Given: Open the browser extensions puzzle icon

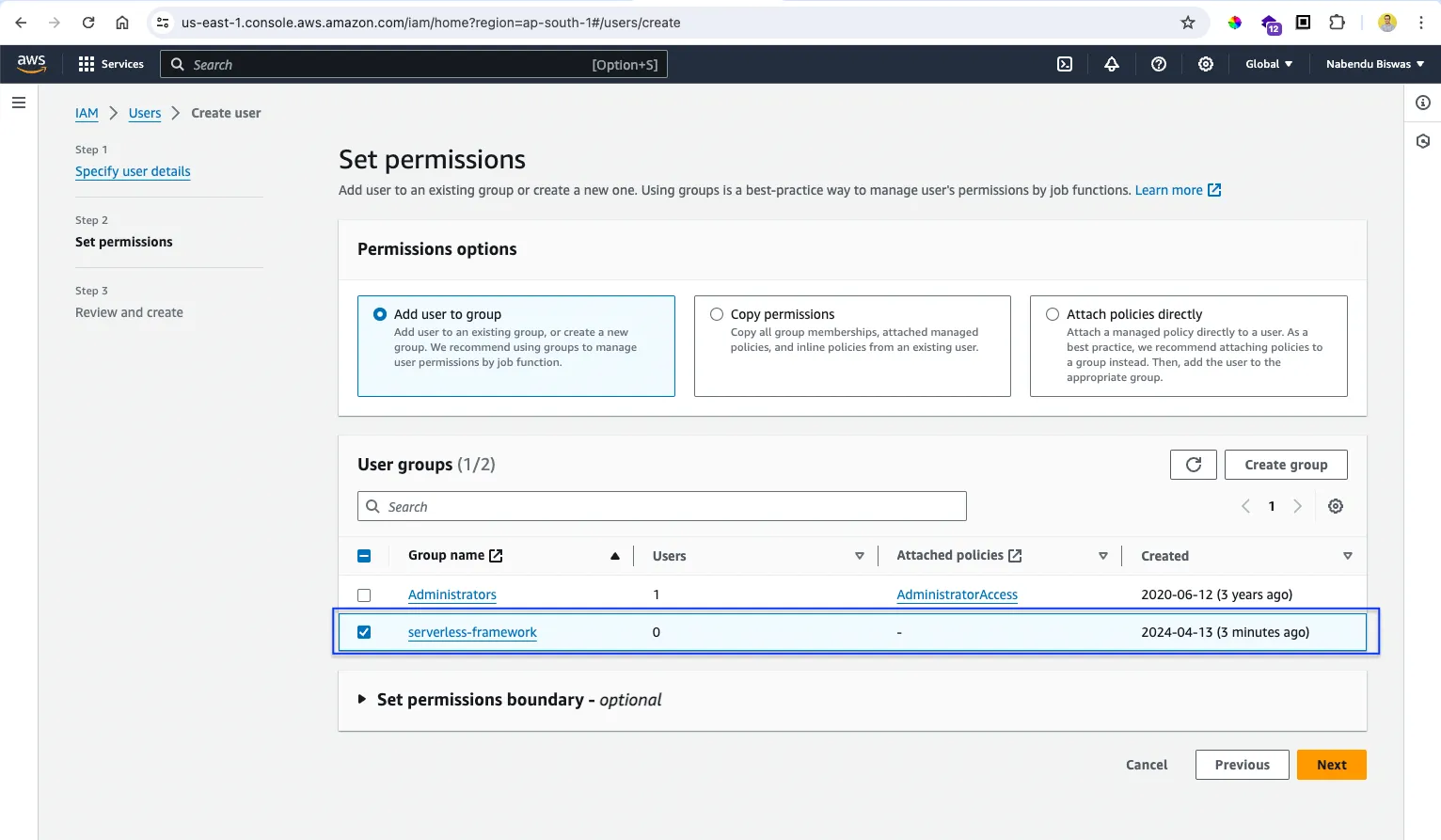Looking at the screenshot, I should pos(1337,23).
